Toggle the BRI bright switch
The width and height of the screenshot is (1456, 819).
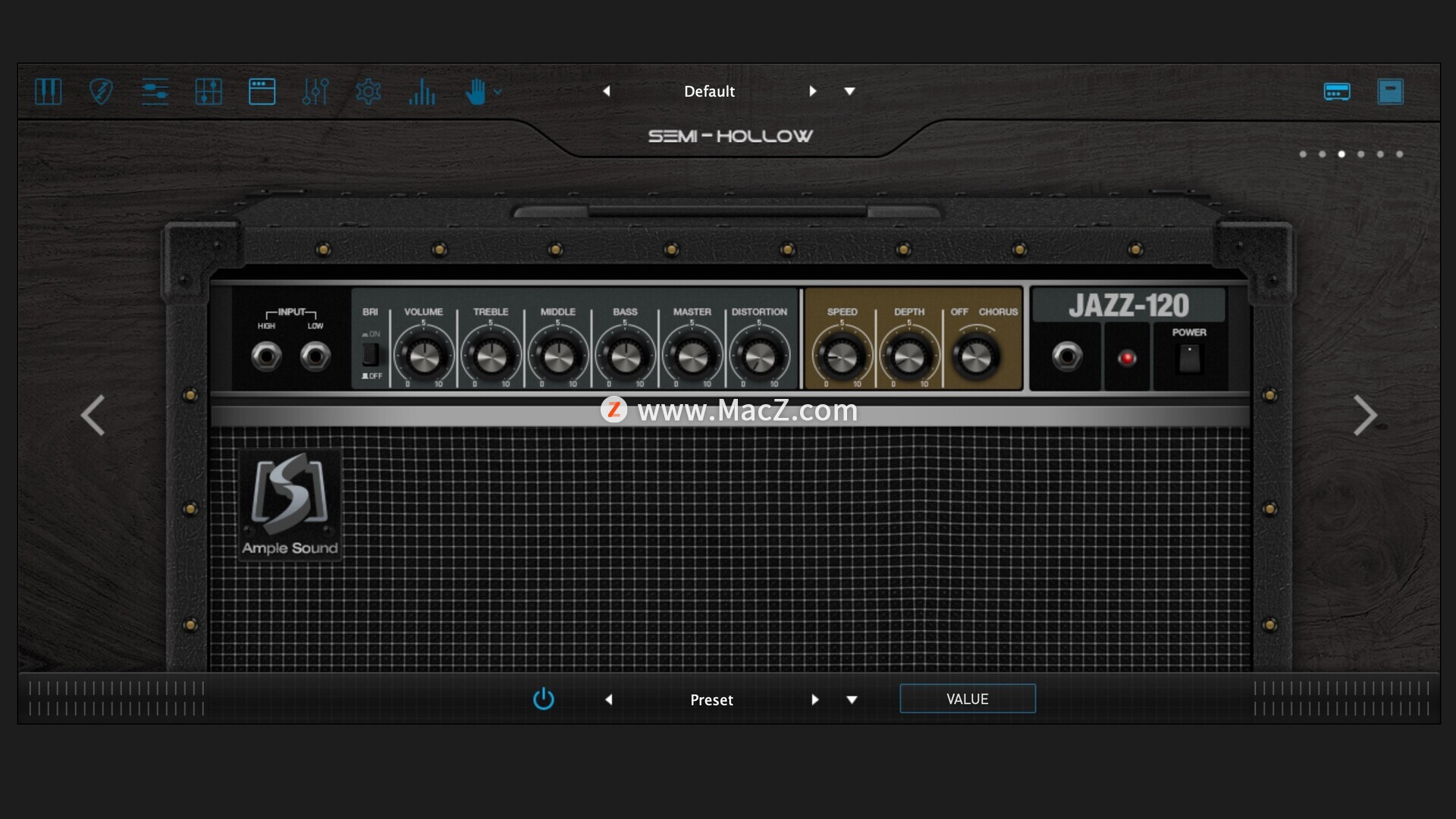click(x=371, y=354)
